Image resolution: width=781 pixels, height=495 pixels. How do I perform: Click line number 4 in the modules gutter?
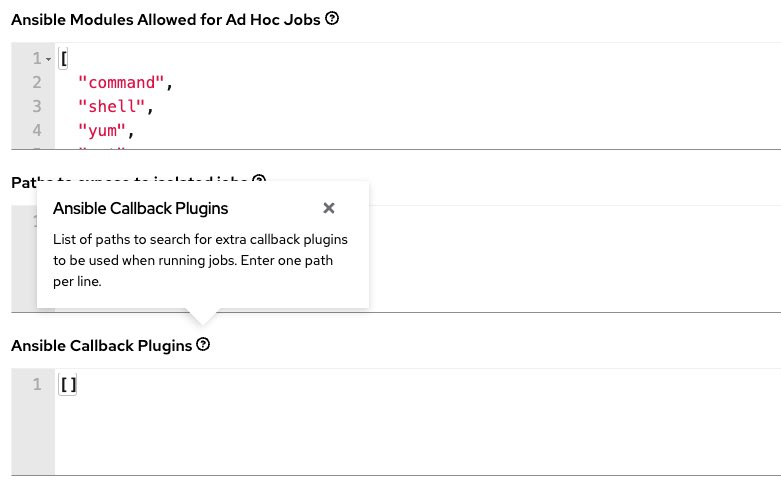(37, 129)
